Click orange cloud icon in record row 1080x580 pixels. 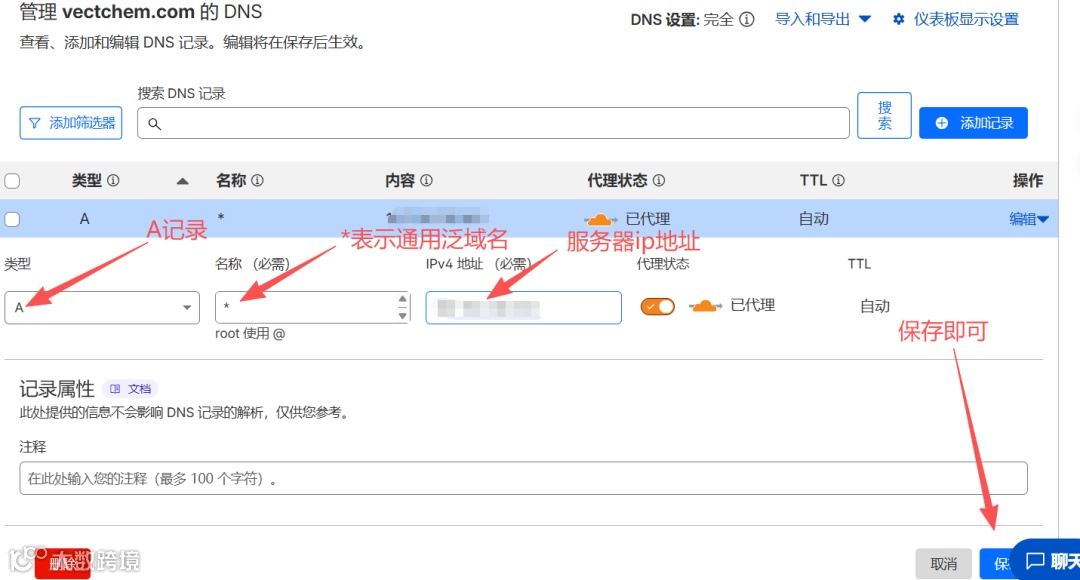pyautogui.click(x=600, y=220)
